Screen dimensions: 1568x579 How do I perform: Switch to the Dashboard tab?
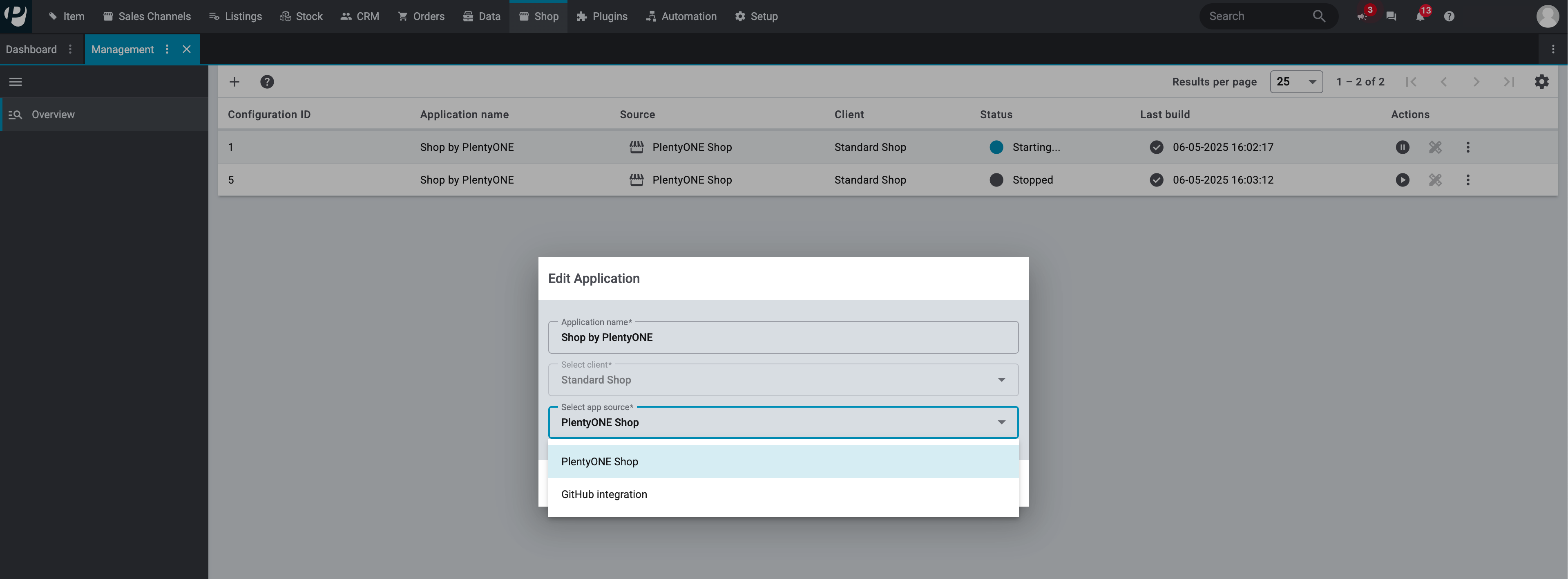31,49
